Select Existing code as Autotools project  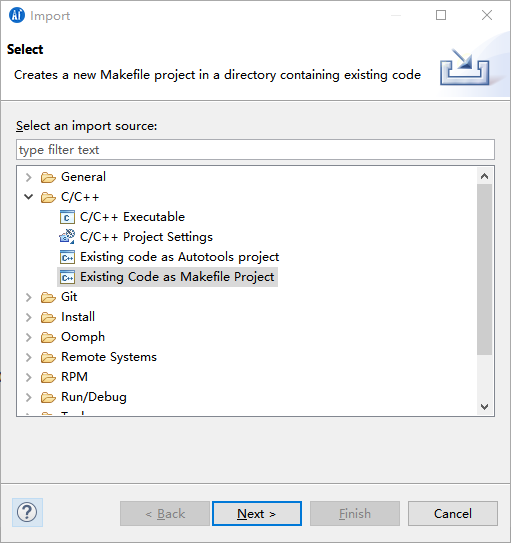(x=179, y=257)
